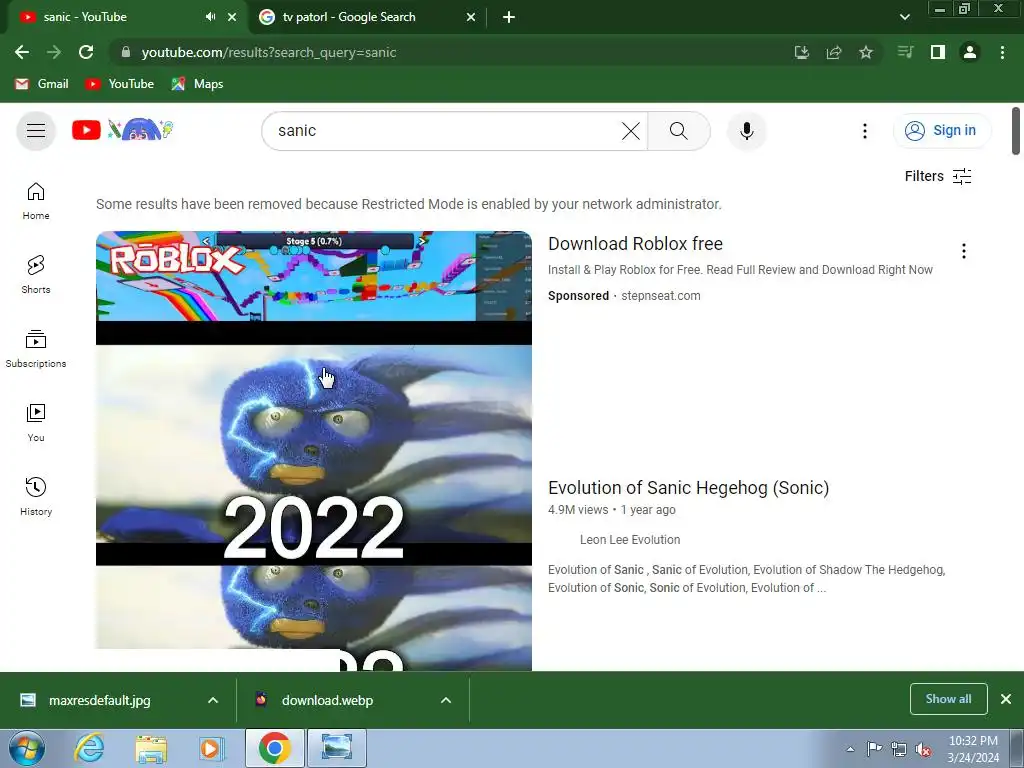Start voice search with the microphone icon
Screen dimensions: 1024x768
coord(746,131)
